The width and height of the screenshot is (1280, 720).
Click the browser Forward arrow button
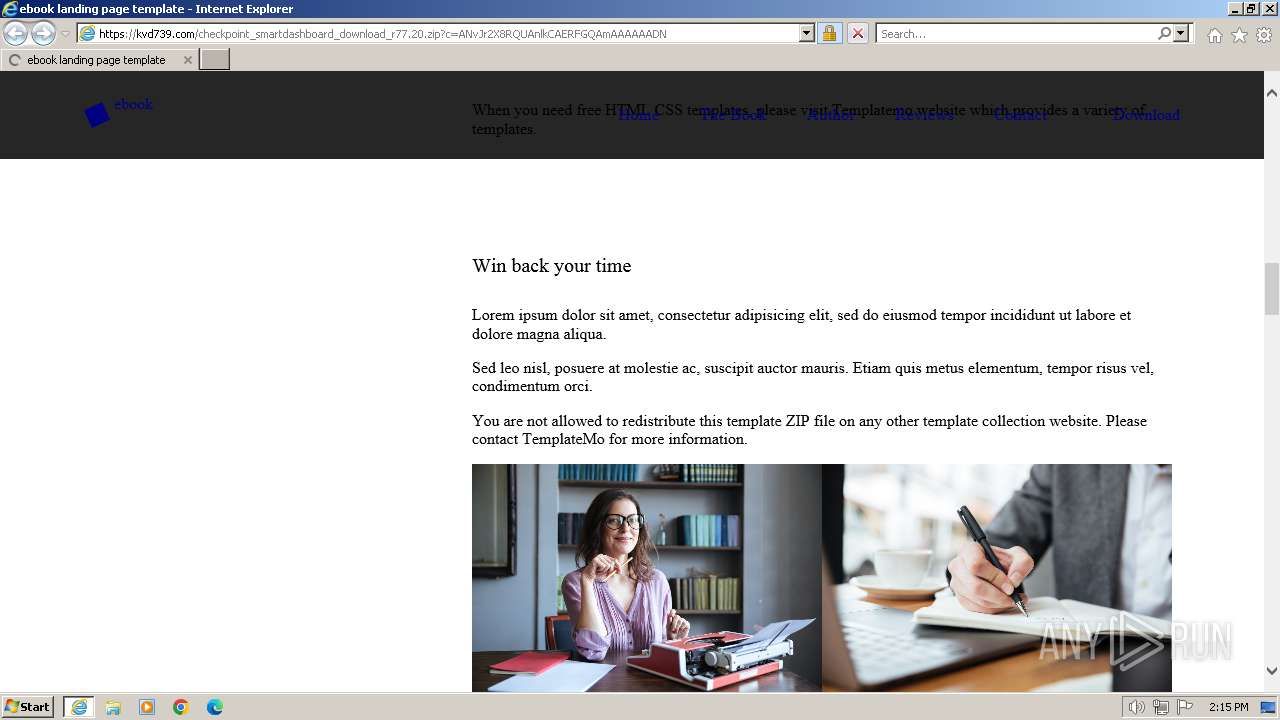43,34
